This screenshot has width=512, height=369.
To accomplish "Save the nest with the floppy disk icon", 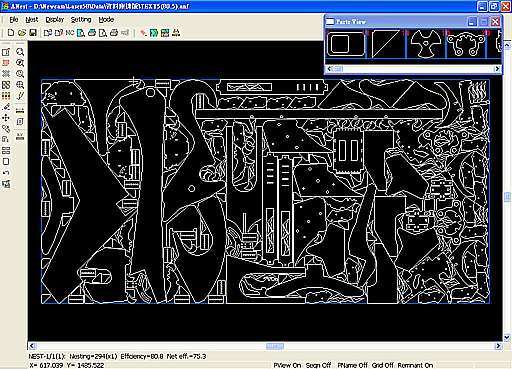I will point(33,33).
